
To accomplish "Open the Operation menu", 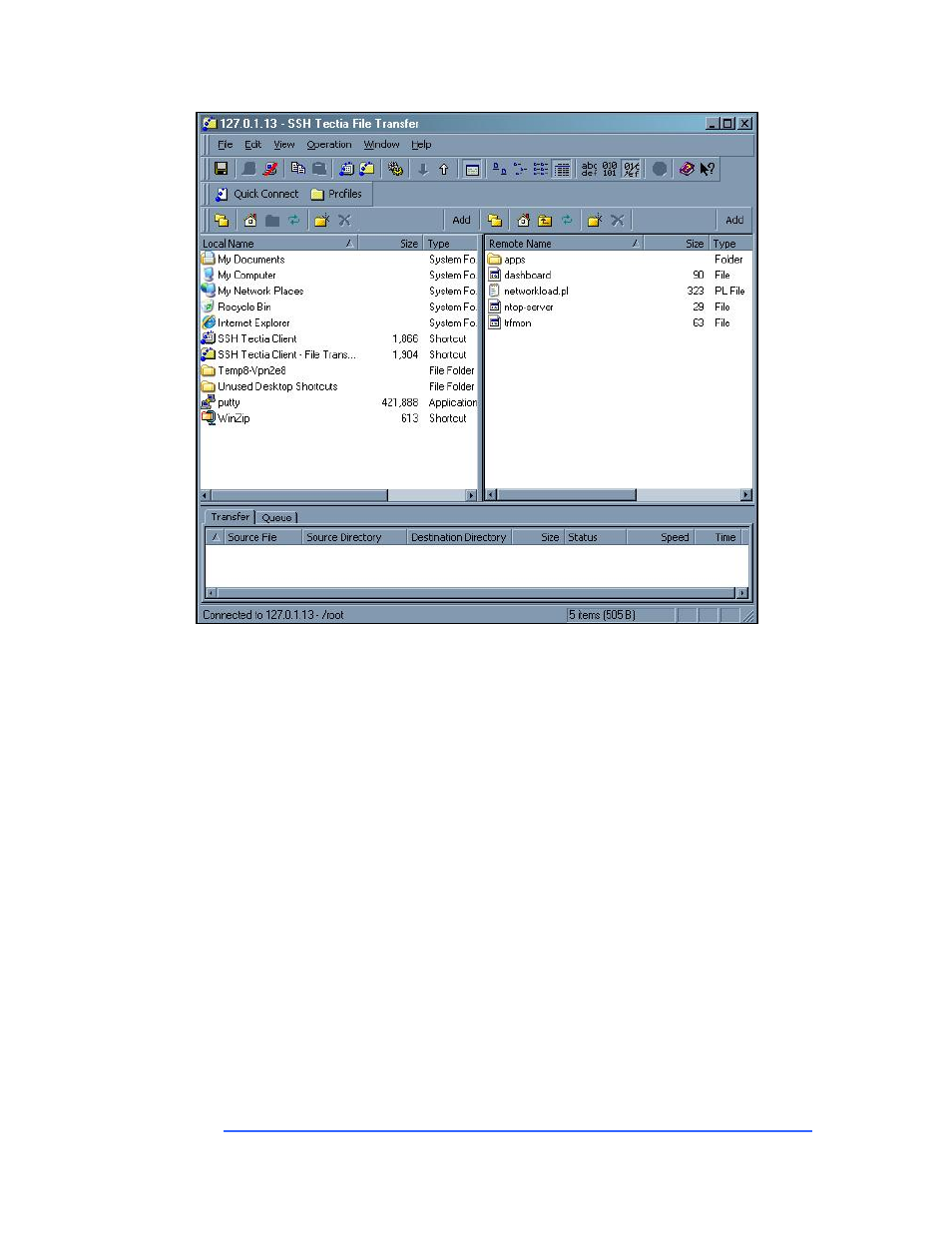I will 329,145.
